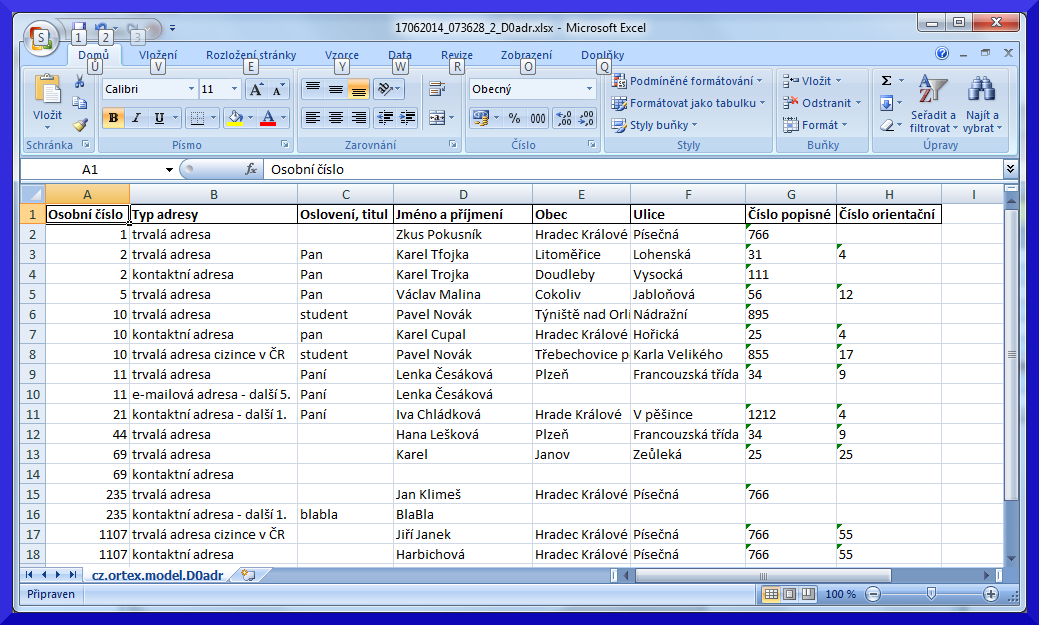Center-align text horizontally in the cell

[x=335, y=118]
